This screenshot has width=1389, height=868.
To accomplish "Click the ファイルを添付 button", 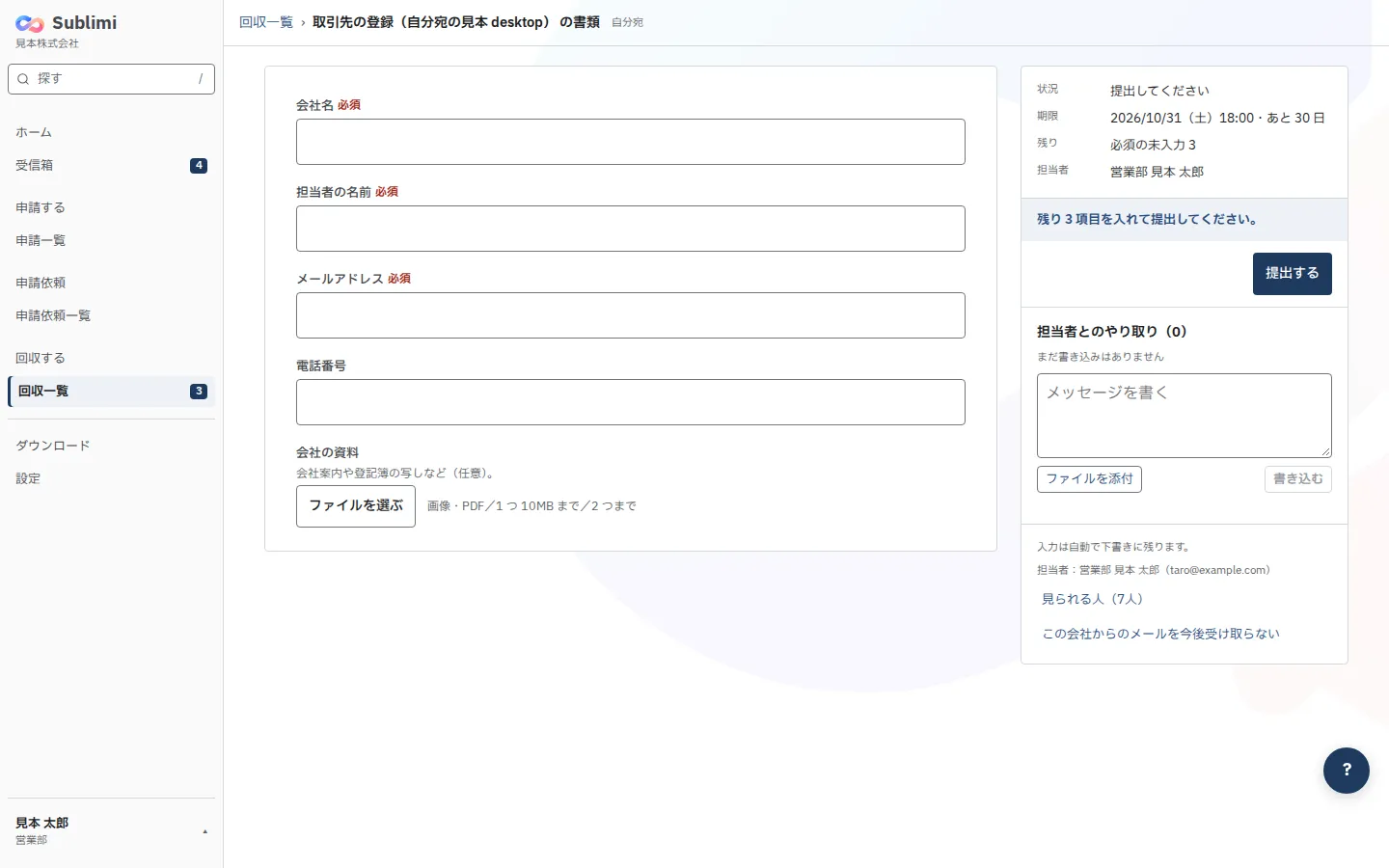I will (x=1089, y=479).
